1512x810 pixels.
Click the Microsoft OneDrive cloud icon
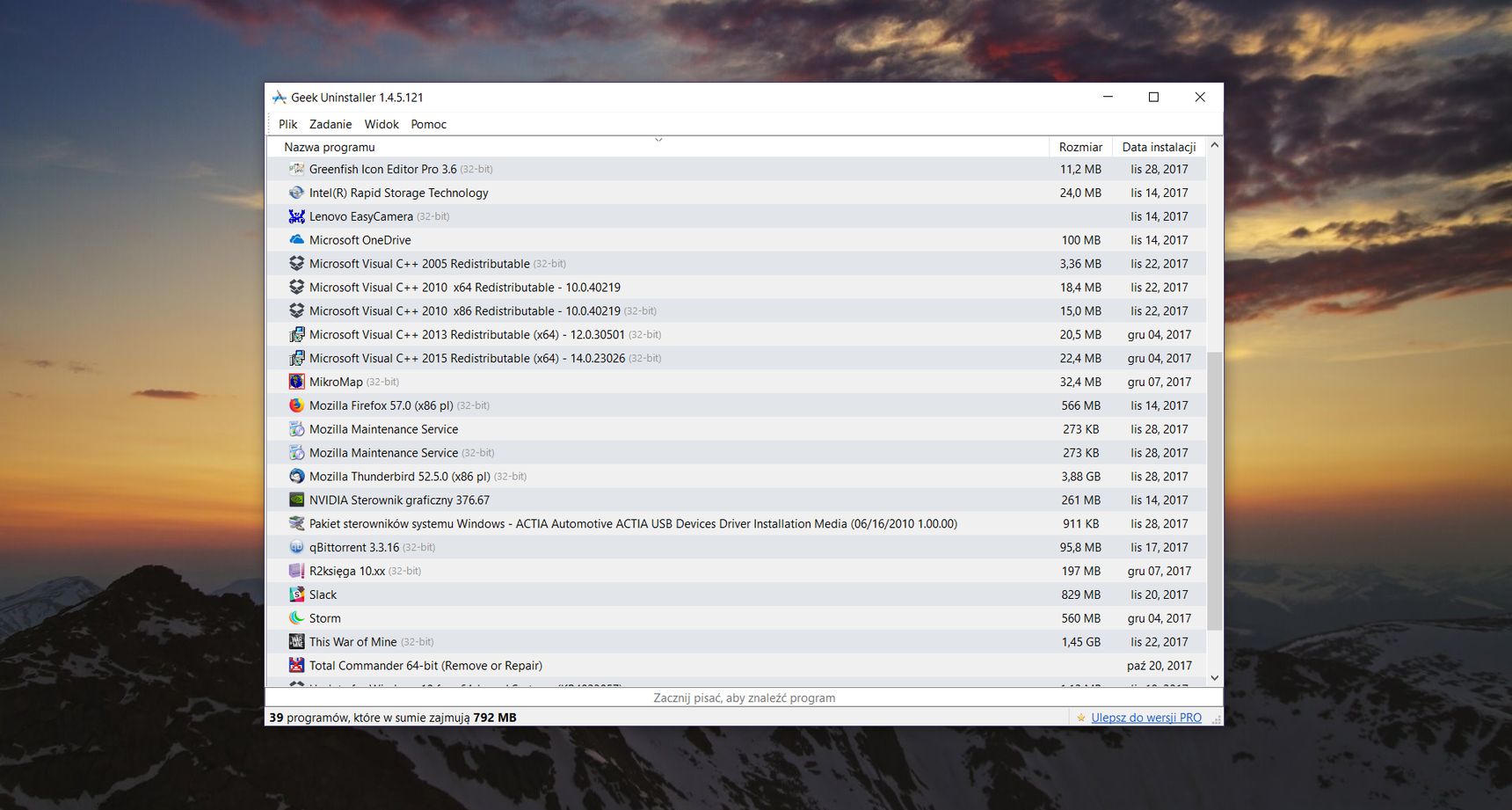[297, 239]
